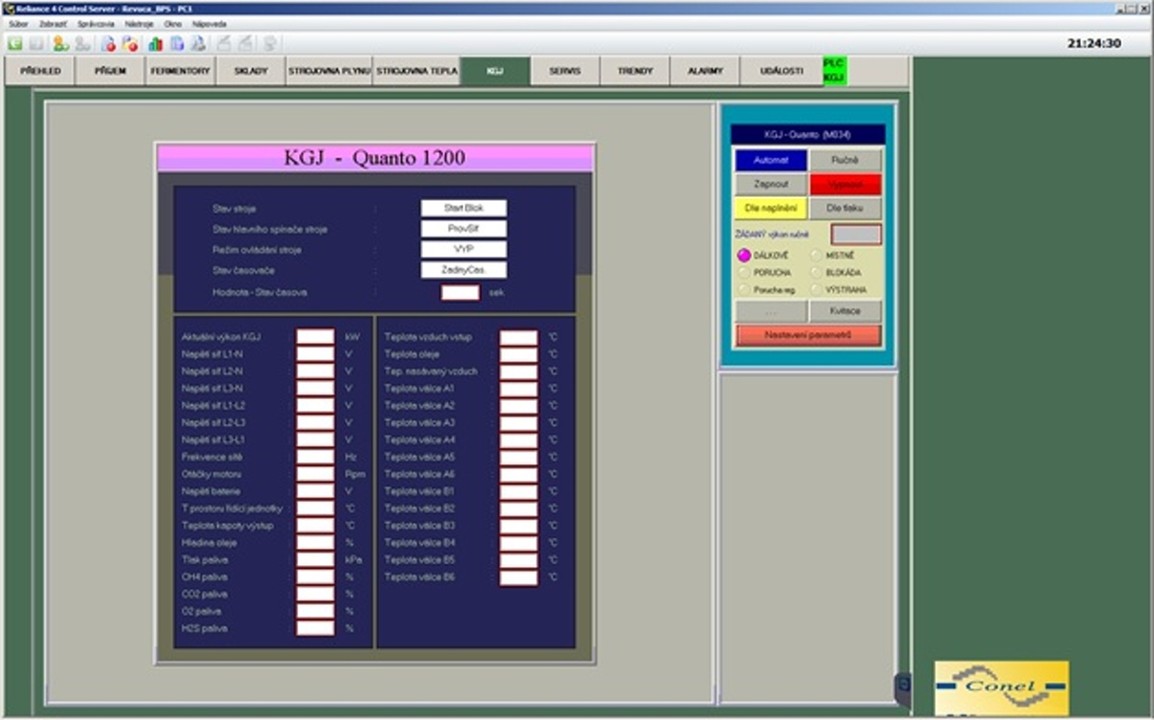Click the green arrow icon in toolbar
1154x720 pixels.
point(15,44)
